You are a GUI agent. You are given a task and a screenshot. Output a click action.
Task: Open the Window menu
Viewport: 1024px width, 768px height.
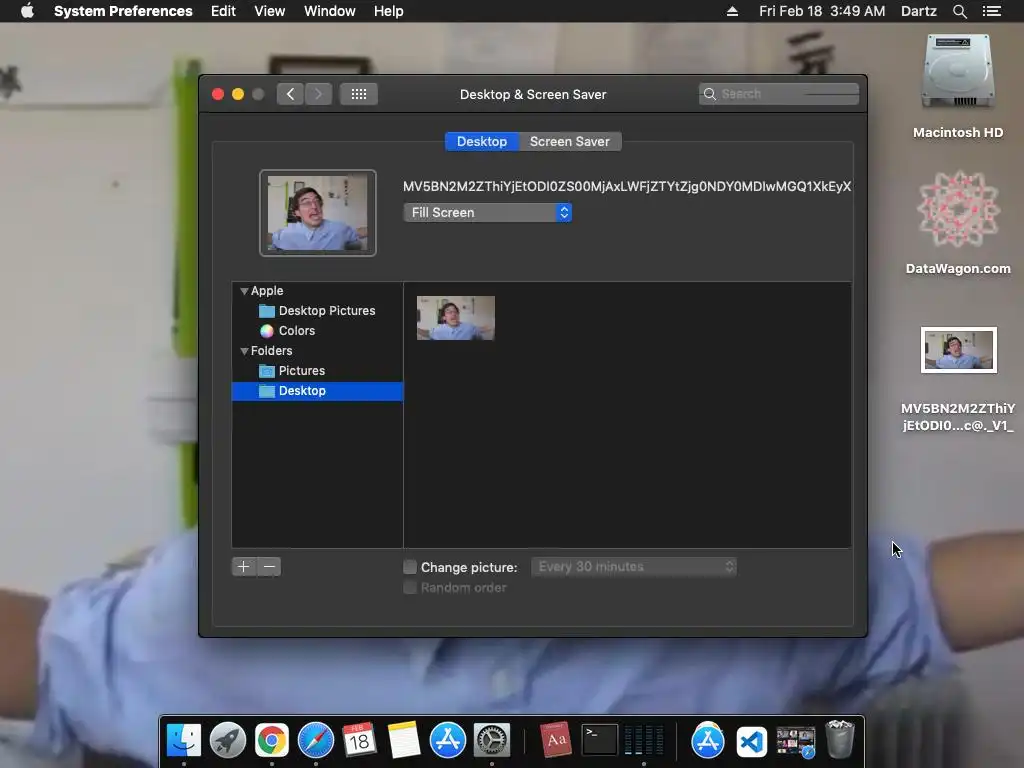pyautogui.click(x=330, y=11)
